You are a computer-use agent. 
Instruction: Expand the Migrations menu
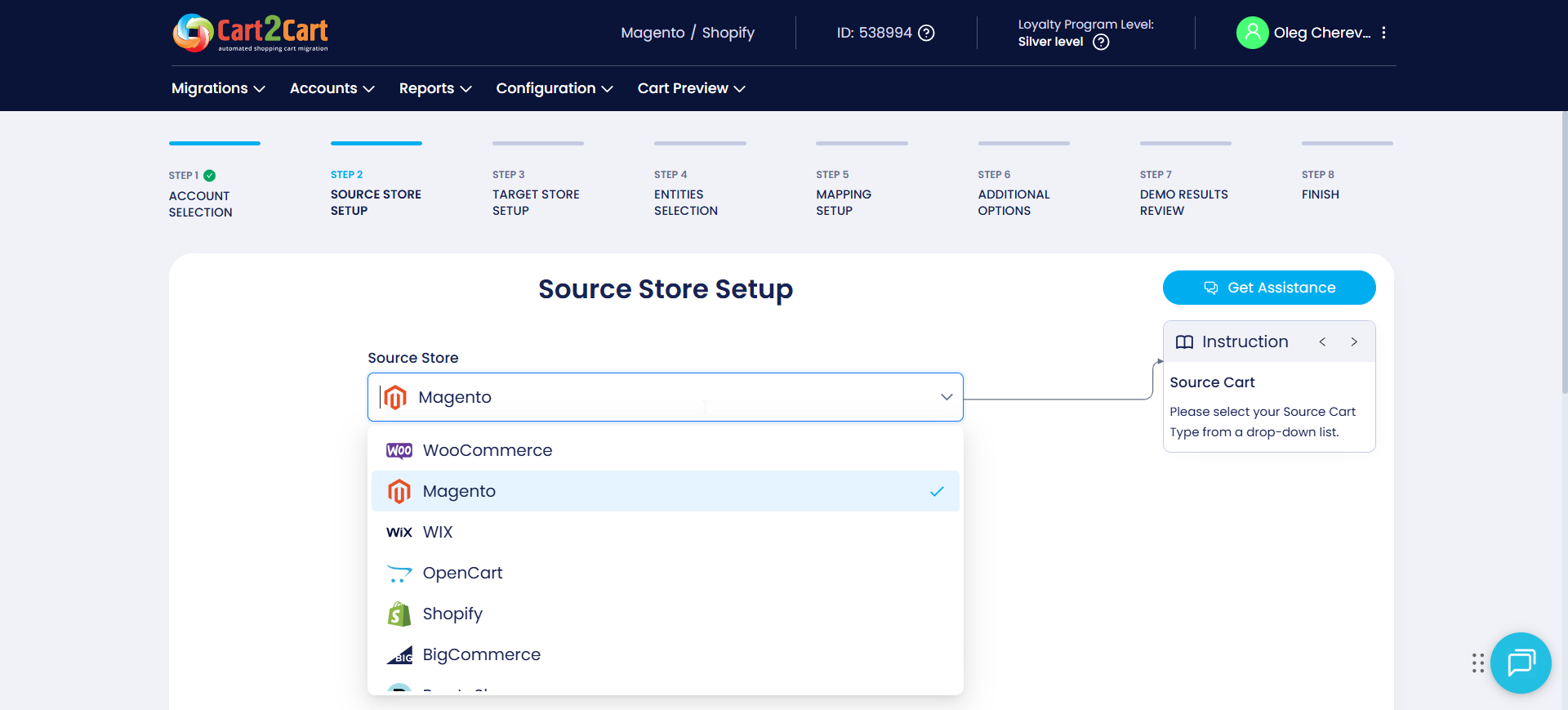(218, 88)
